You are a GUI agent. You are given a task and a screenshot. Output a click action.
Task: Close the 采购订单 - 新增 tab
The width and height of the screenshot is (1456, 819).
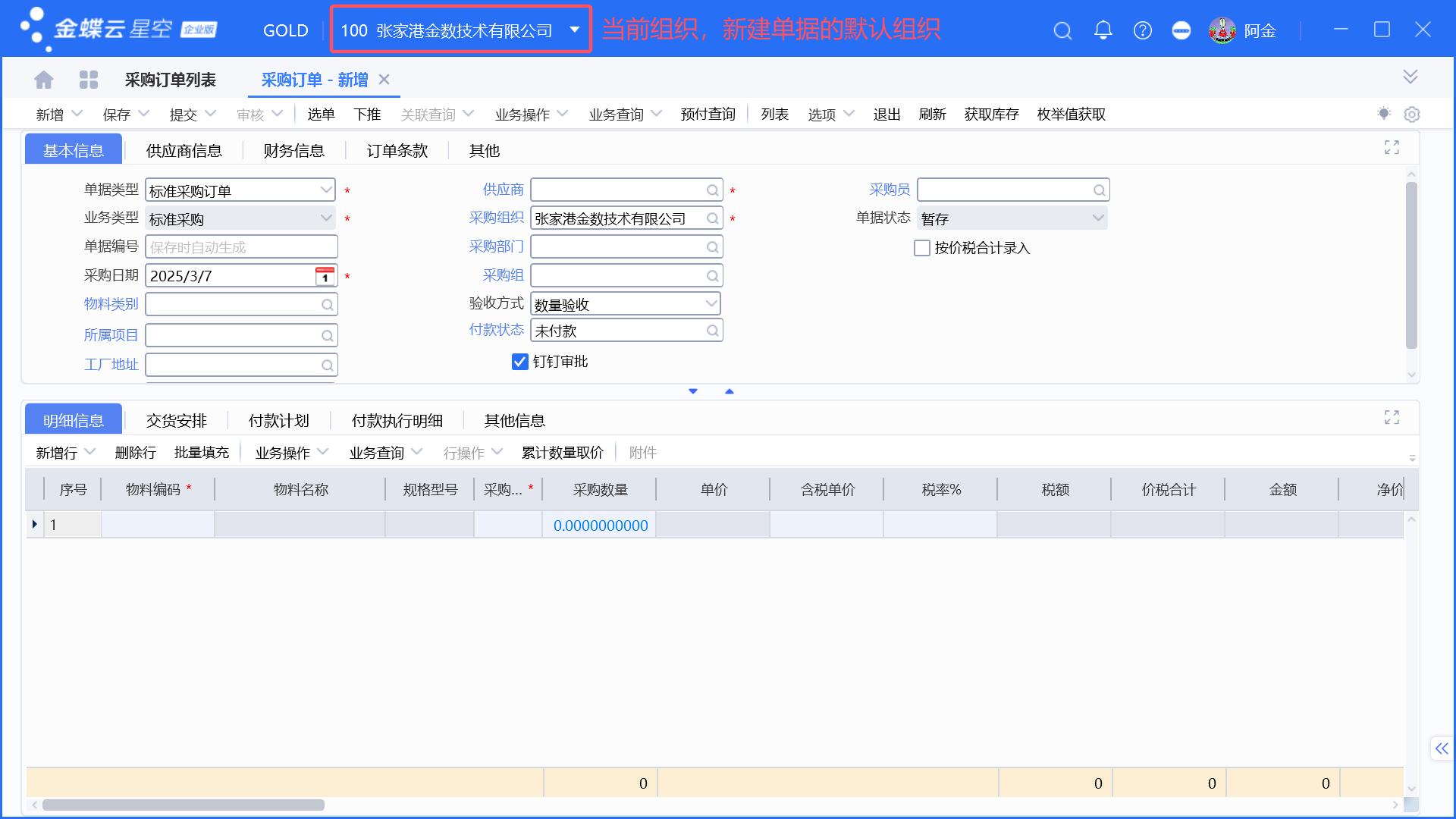[384, 80]
